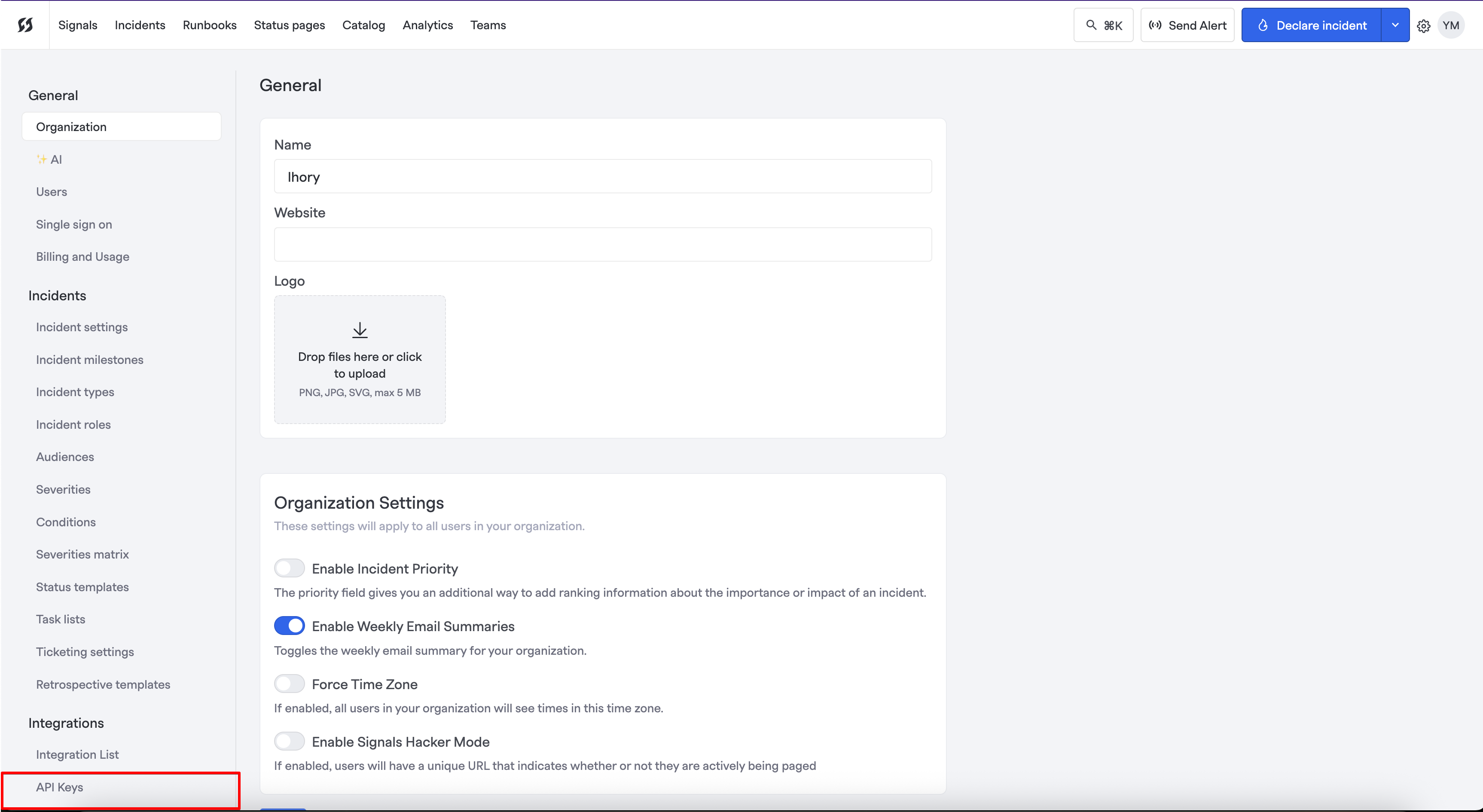Go to Analytics in top menu
This screenshot has width=1483, height=812.
[x=427, y=25]
